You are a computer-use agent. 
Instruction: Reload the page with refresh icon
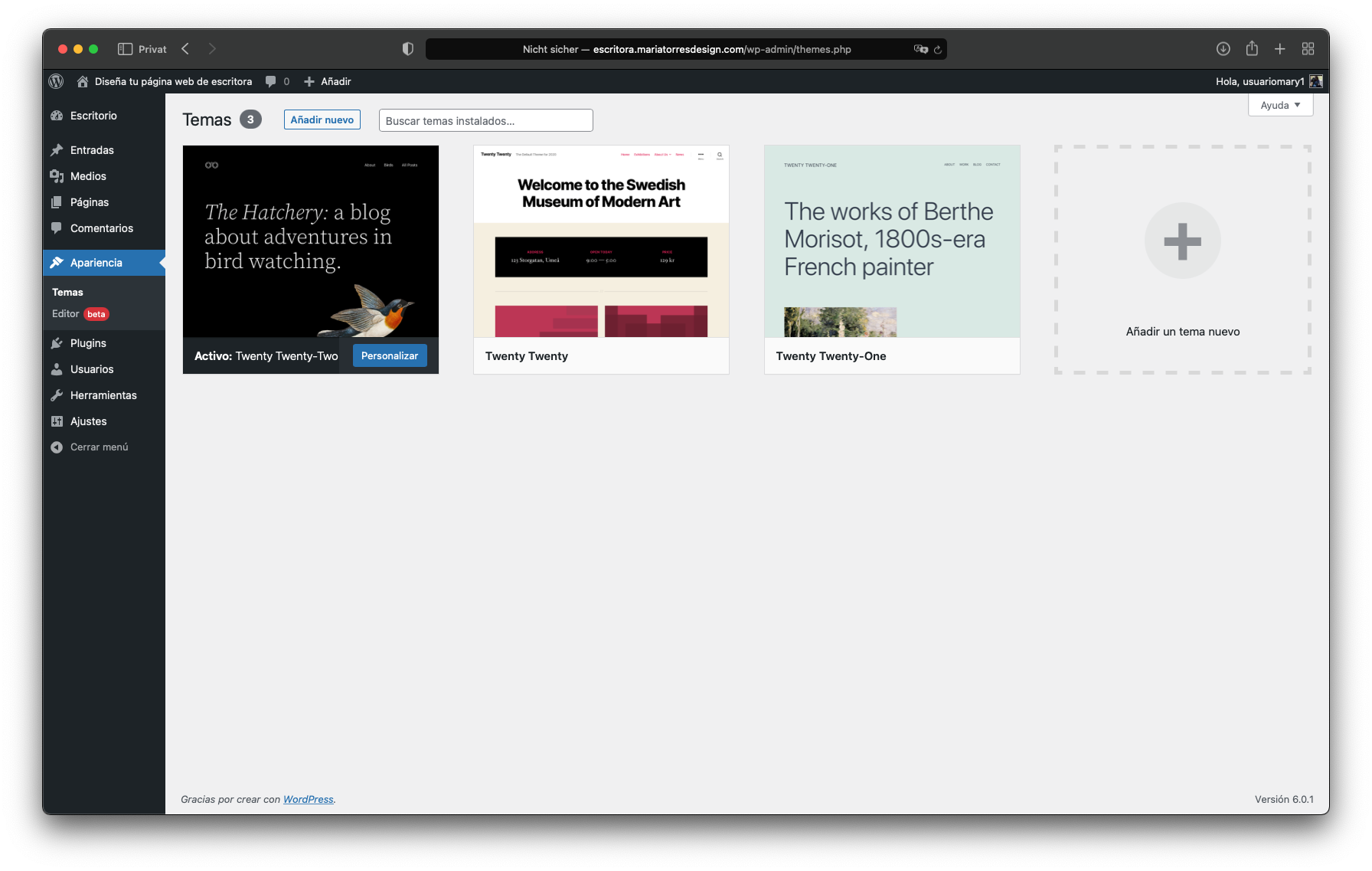click(x=937, y=50)
